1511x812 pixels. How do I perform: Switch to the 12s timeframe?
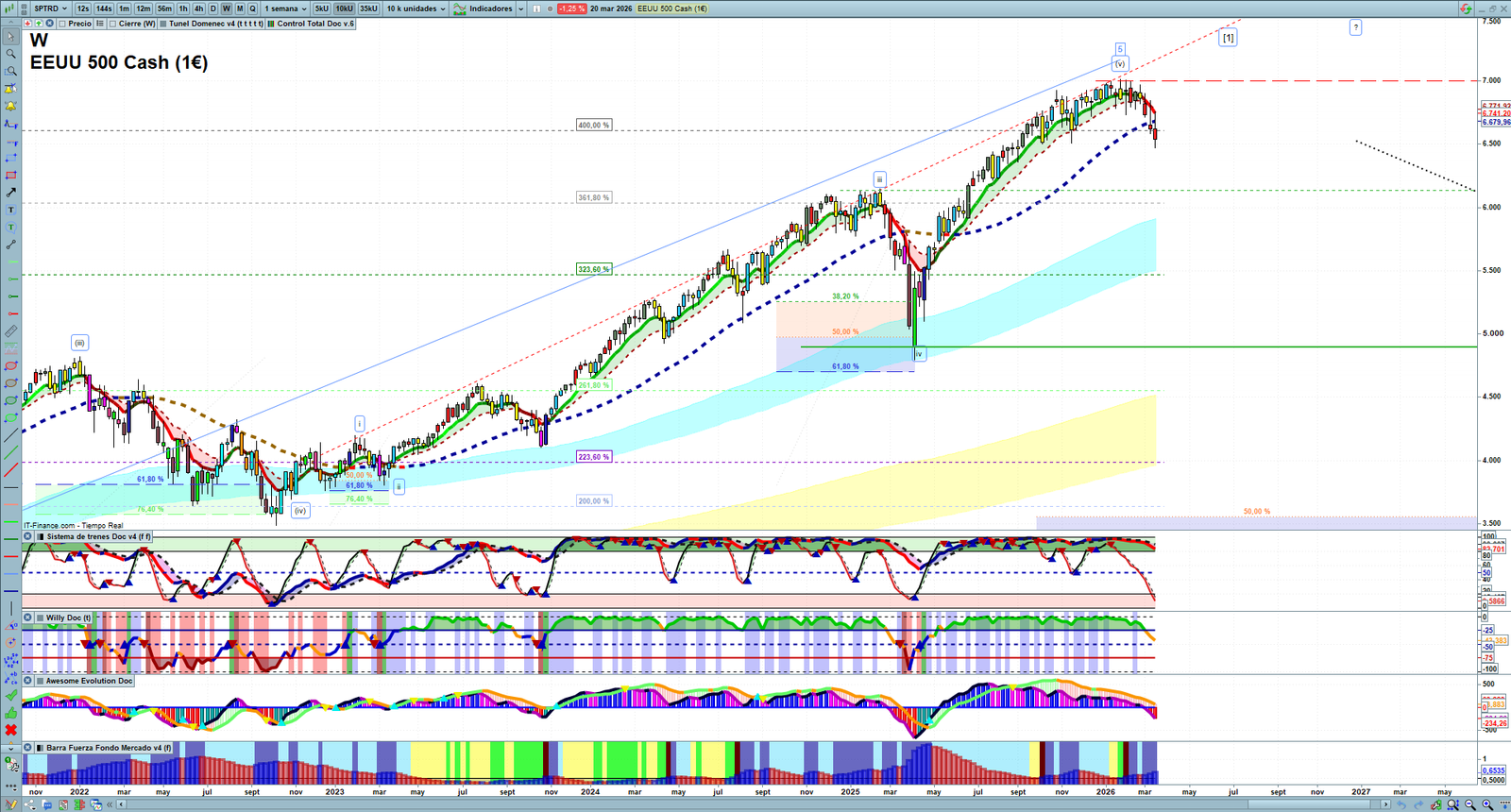click(83, 8)
